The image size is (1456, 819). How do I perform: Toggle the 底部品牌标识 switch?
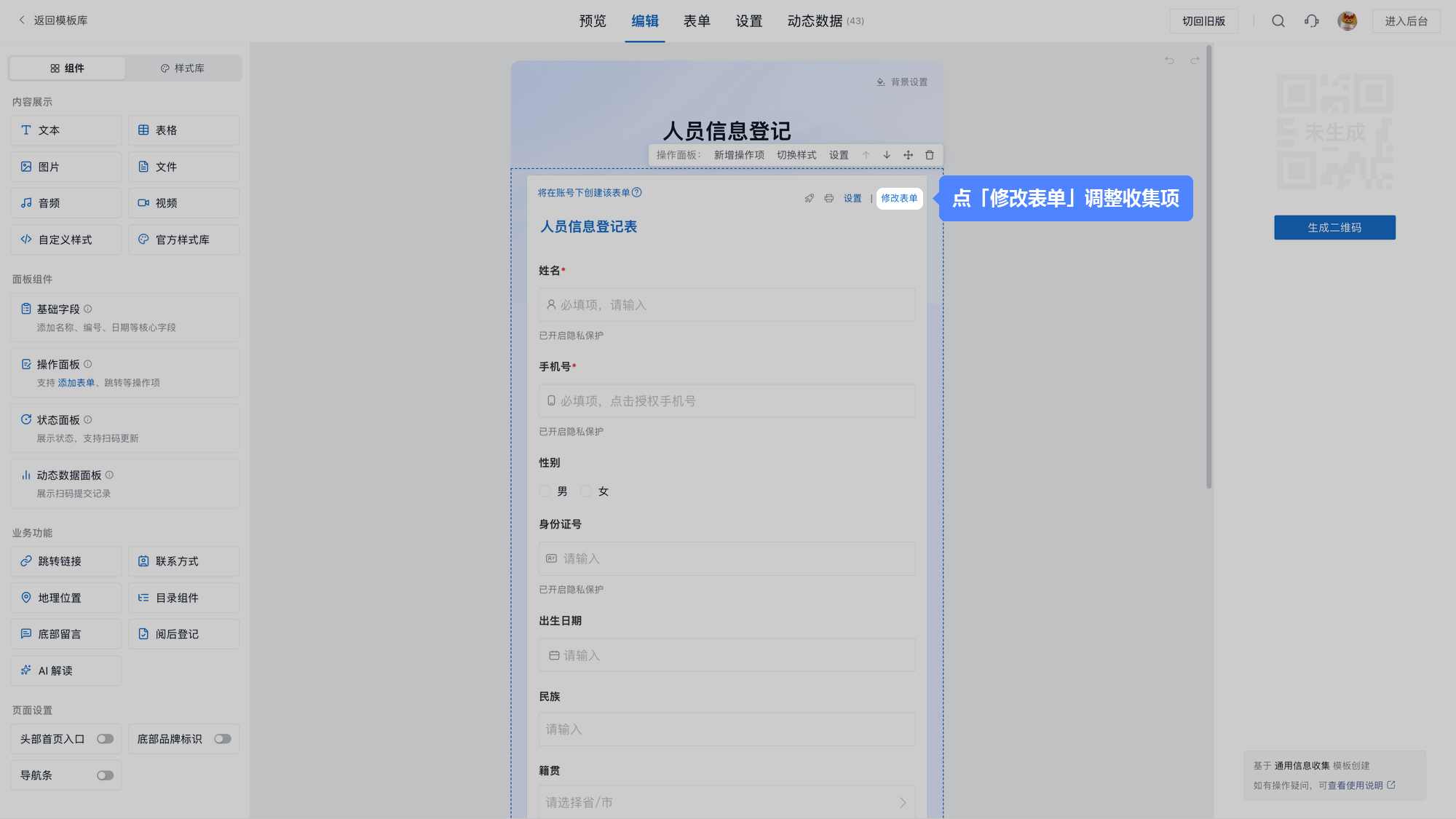point(223,739)
